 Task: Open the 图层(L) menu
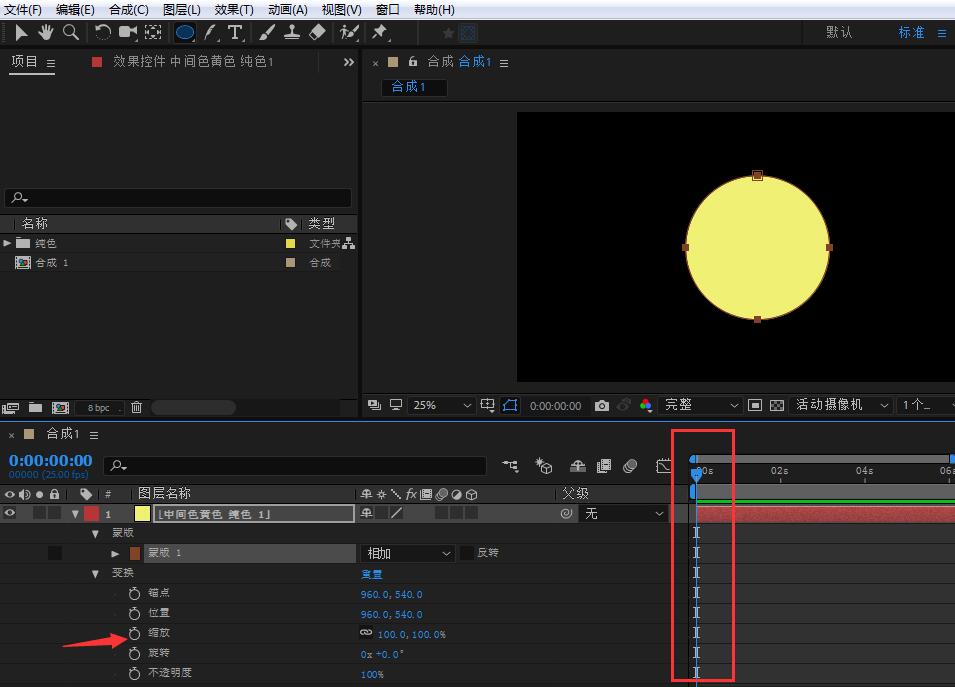(181, 9)
